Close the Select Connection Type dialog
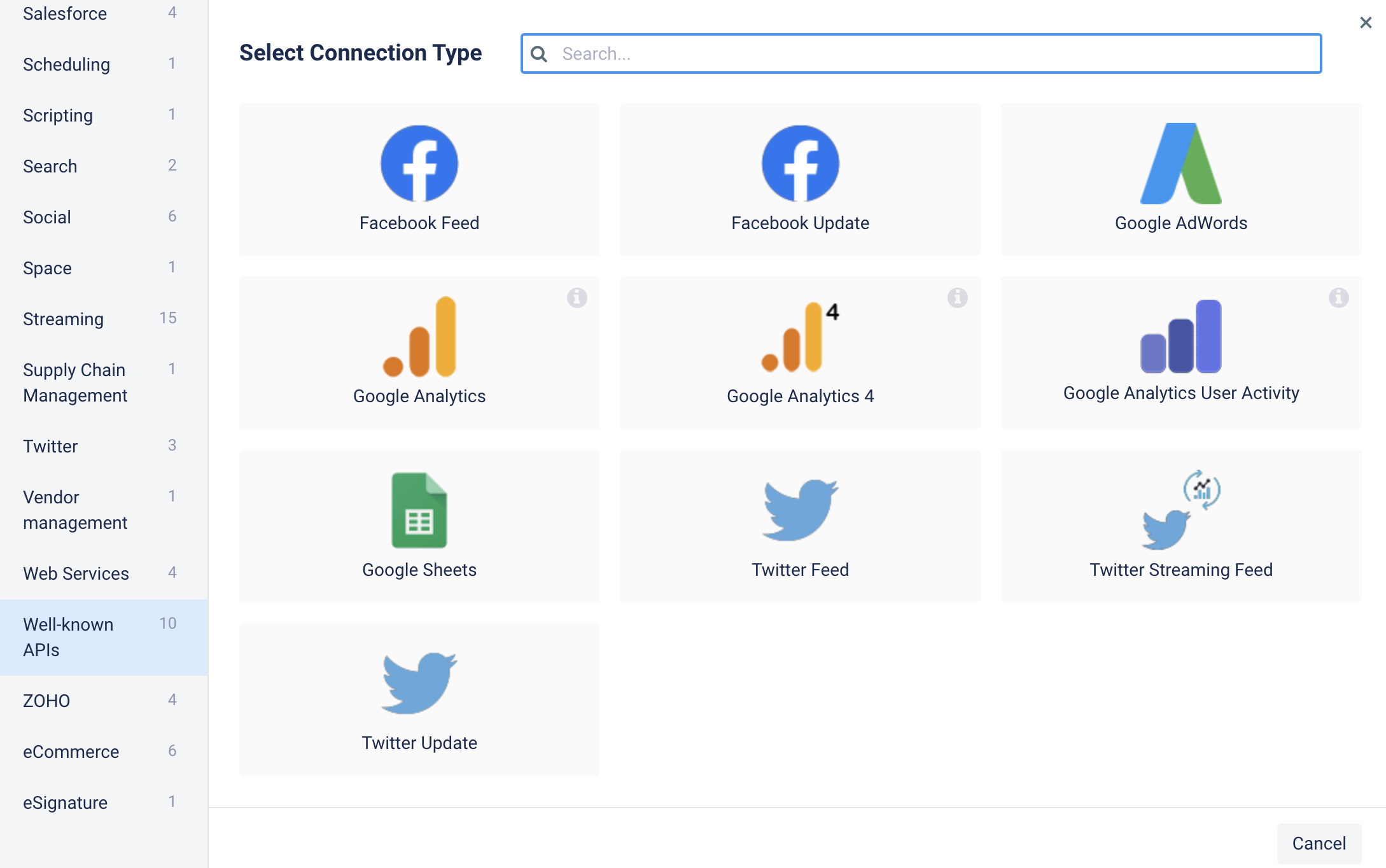Screen dimensions: 1386x868 click(x=1366, y=23)
